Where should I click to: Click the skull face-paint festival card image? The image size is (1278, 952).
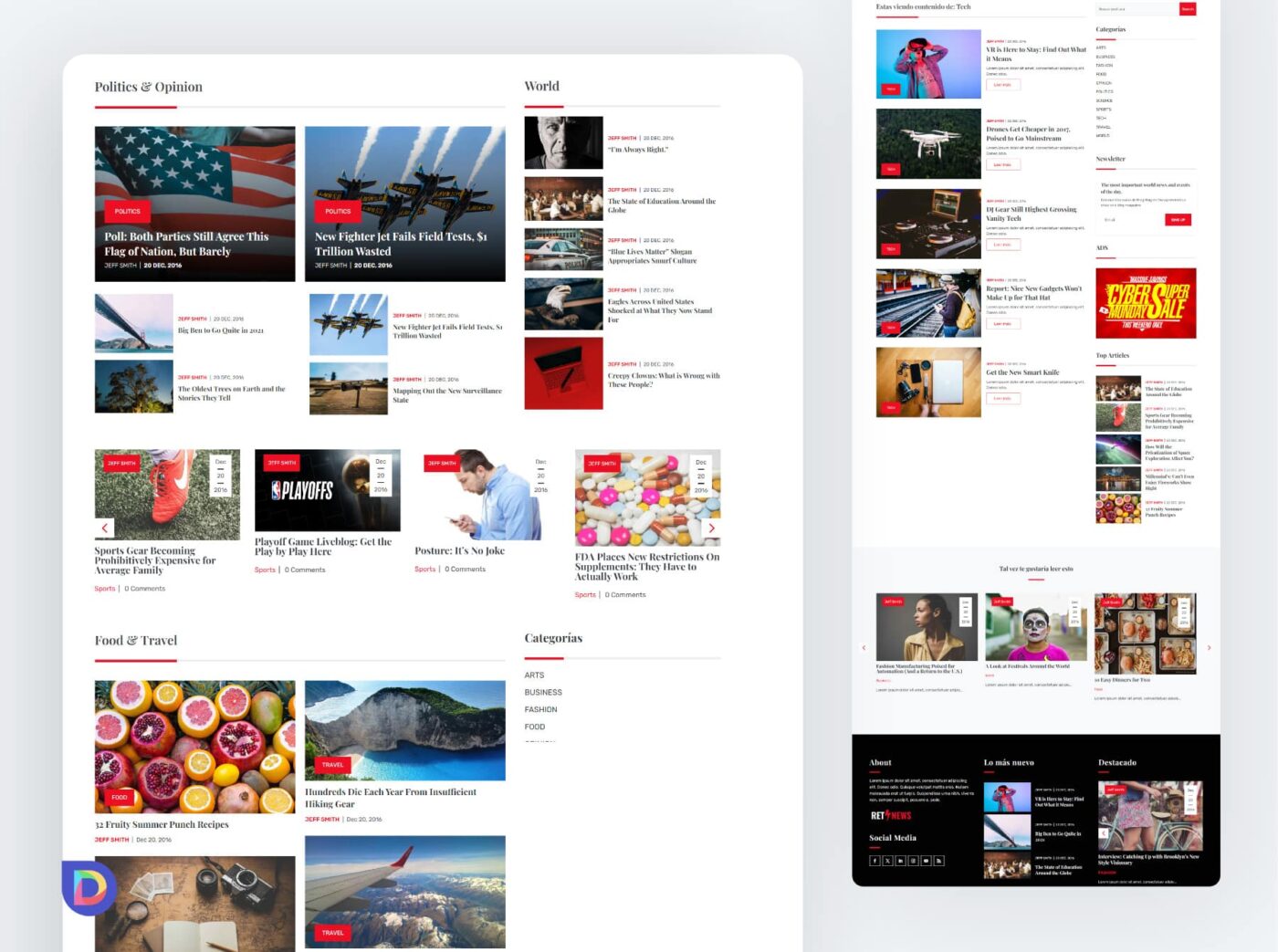click(1036, 627)
